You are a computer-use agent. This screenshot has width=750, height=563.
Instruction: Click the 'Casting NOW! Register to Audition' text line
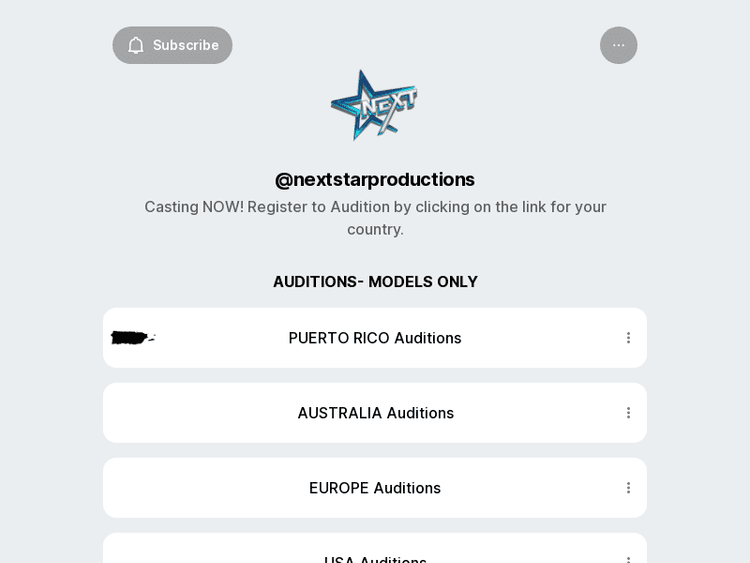375,207
